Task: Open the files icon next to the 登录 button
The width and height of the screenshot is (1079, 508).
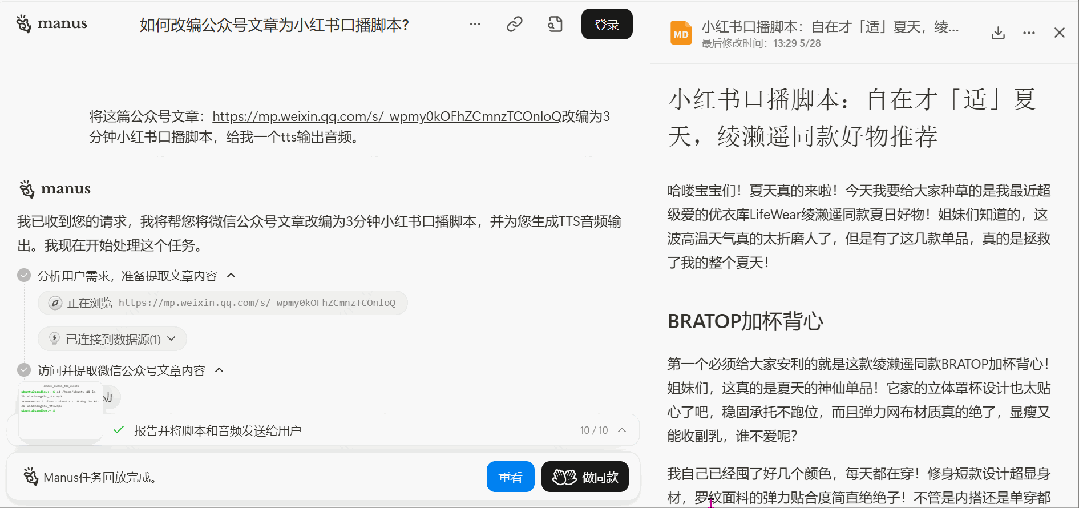Action: (x=555, y=25)
